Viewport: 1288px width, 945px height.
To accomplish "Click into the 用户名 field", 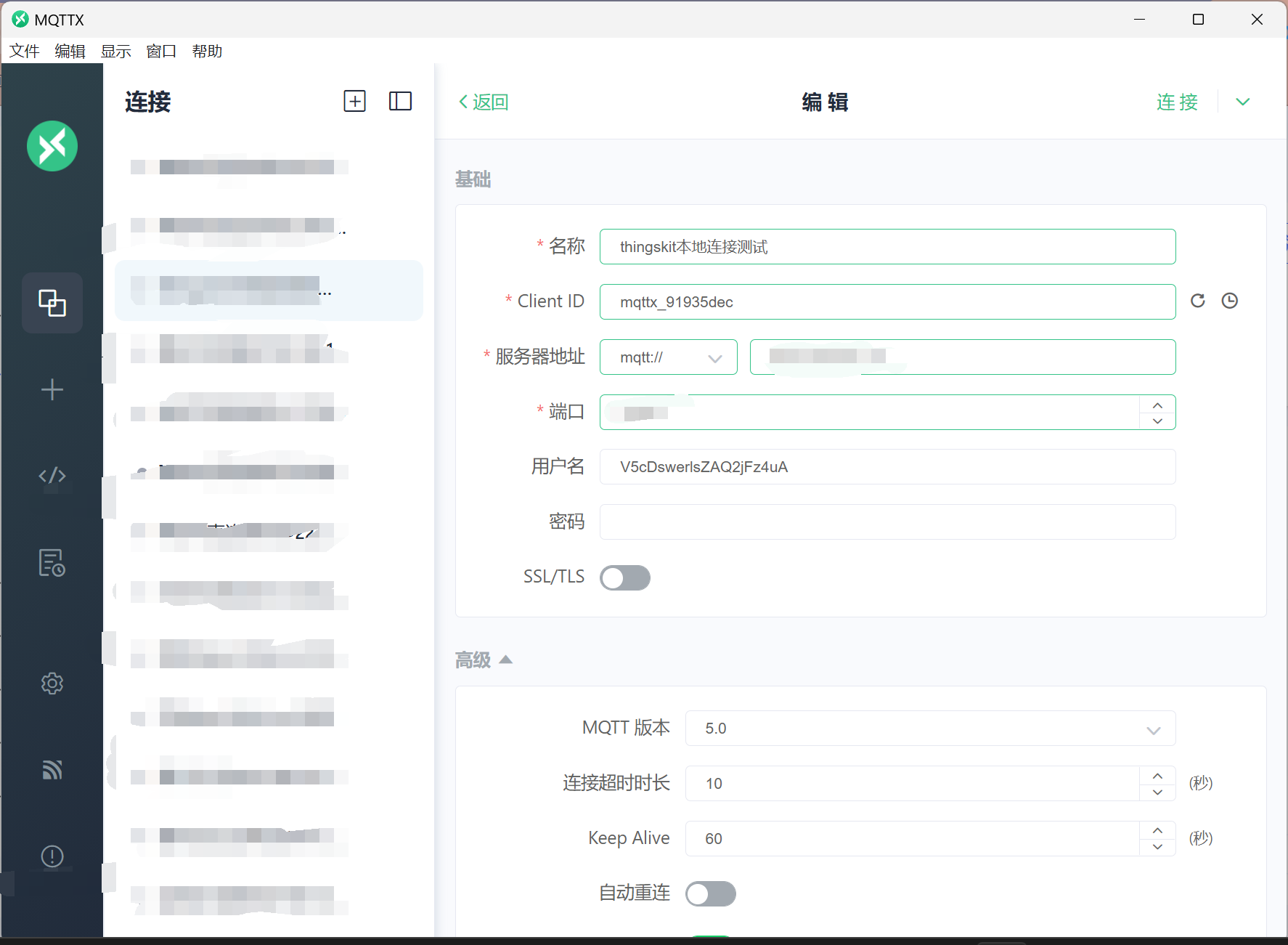I will [888, 467].
